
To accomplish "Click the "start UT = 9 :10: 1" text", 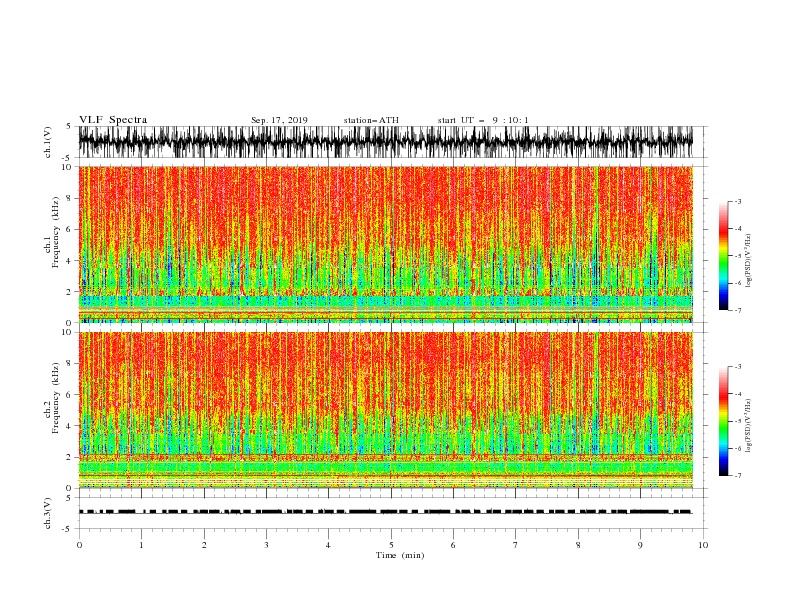I will click(x=483, y=120).
